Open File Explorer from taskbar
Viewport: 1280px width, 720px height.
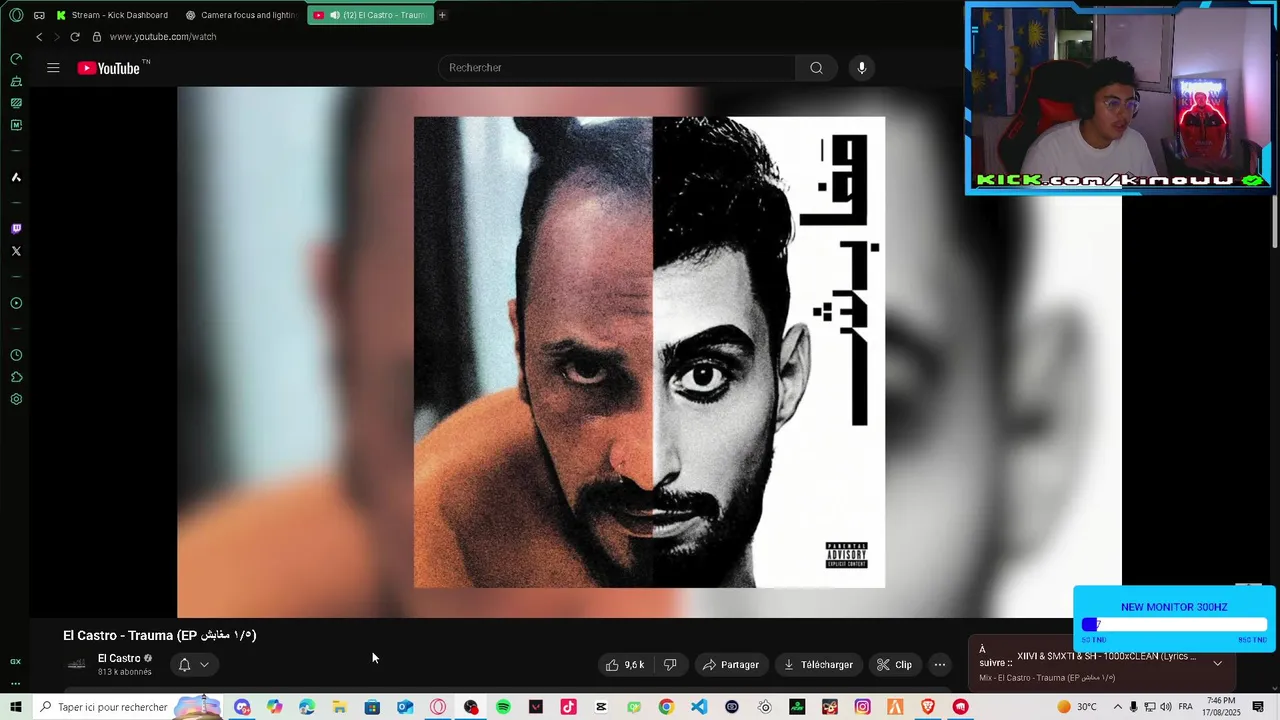[x=339, y=707]
